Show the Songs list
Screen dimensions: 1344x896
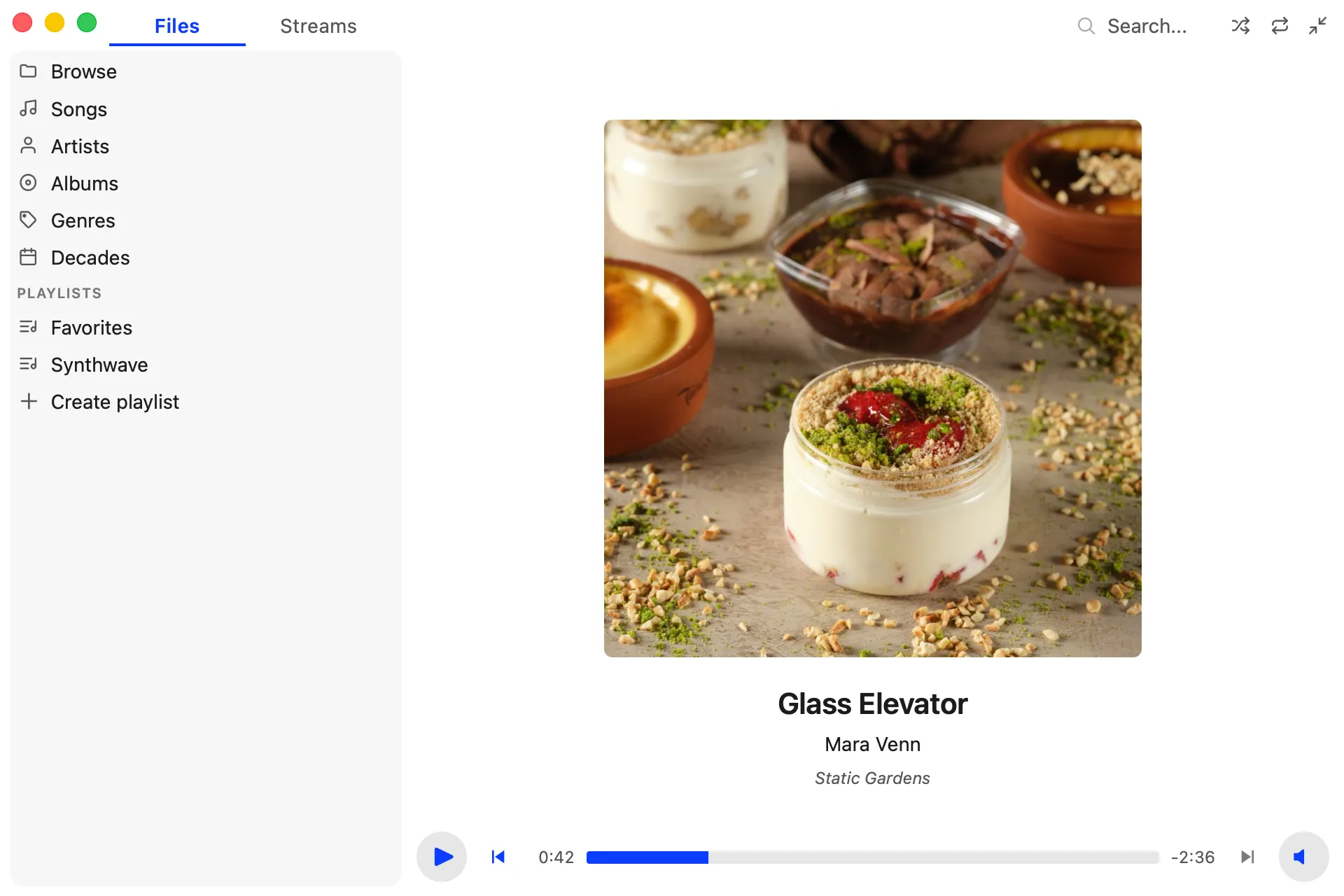click(206, 108)
